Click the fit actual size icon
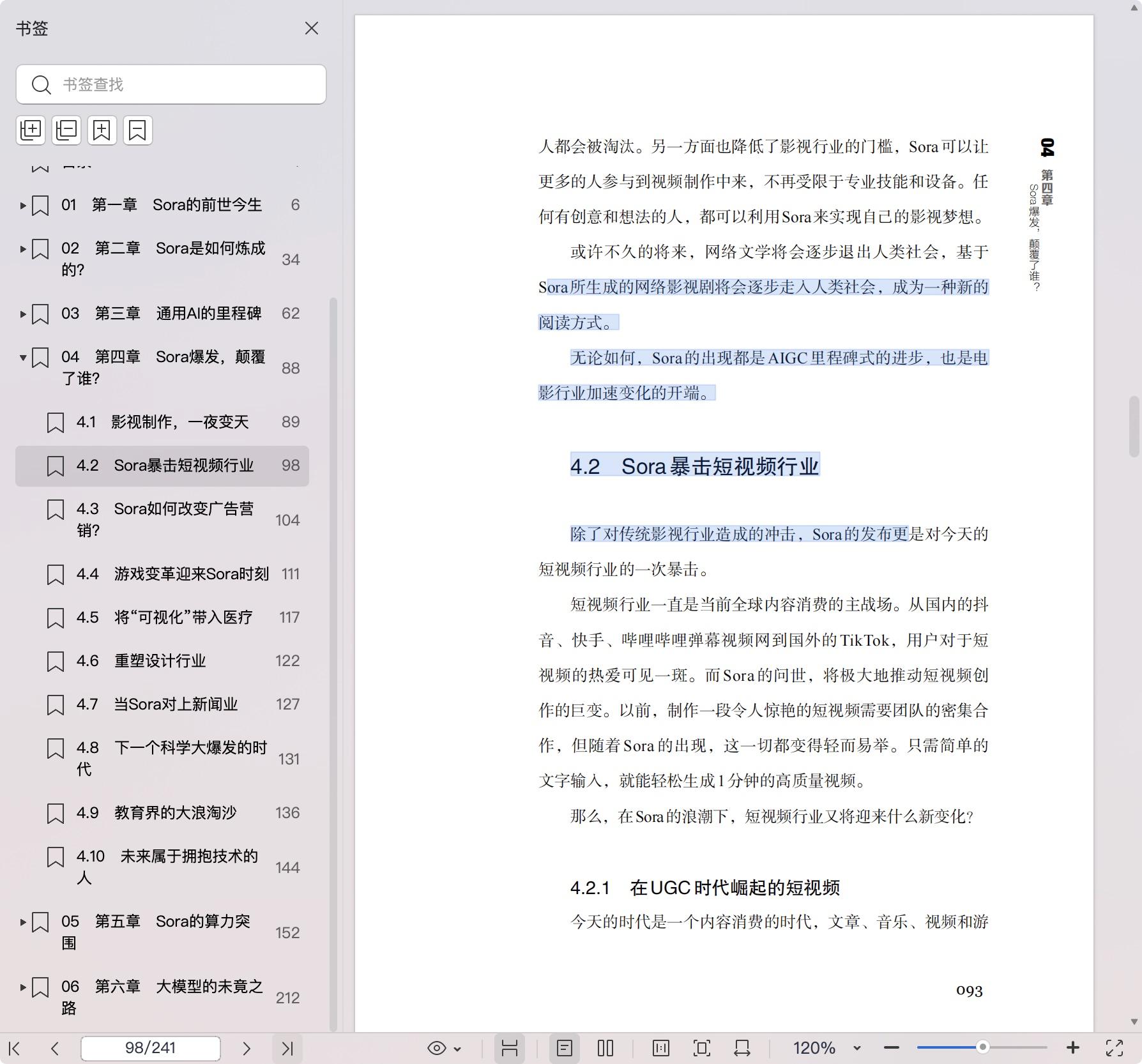The width and height of the screenshot is (1142, 1064). [x=661, y=1048]
